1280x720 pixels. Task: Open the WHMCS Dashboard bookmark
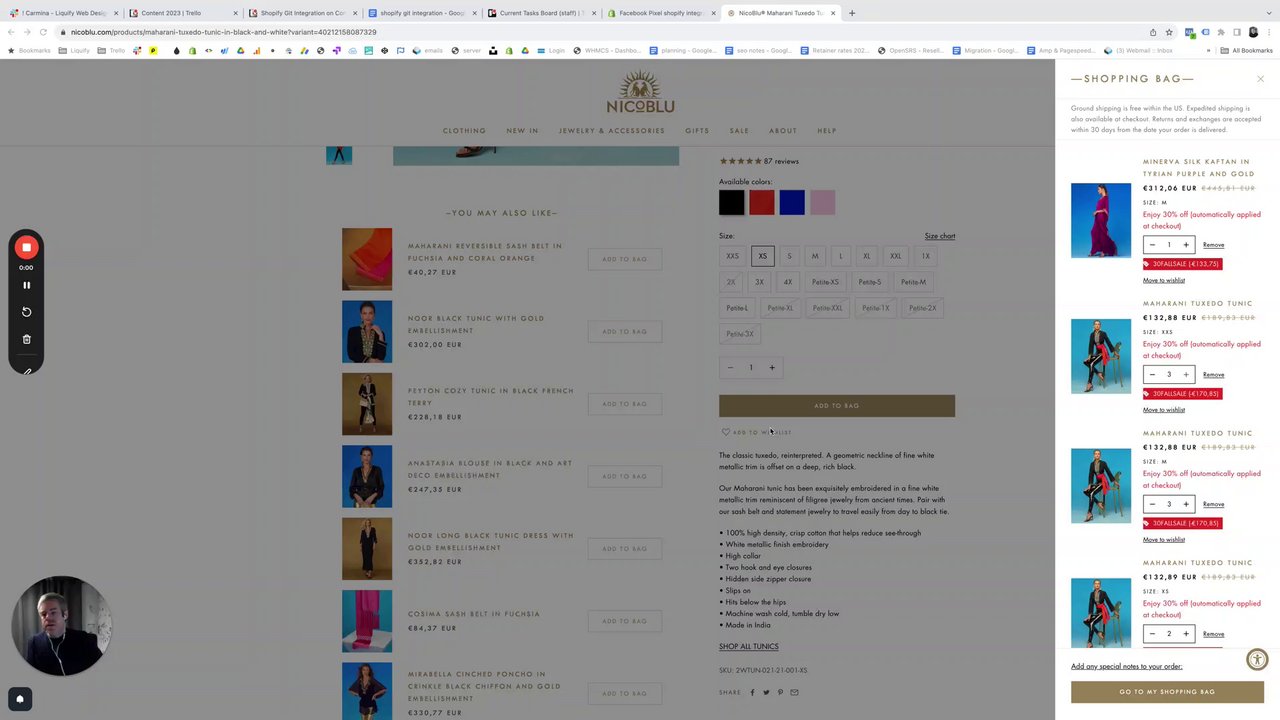(607, 50)
